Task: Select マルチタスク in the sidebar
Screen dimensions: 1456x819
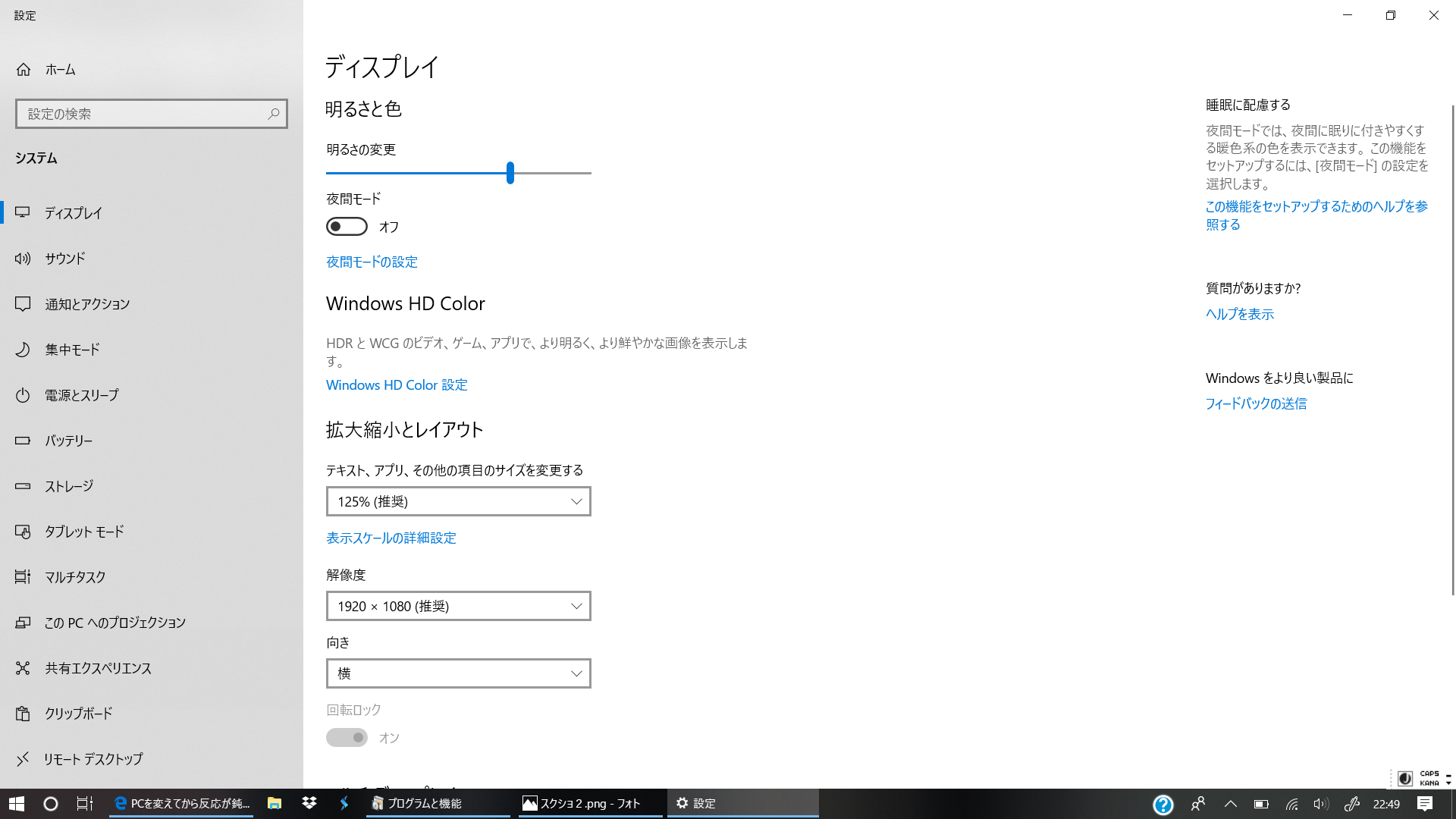Action: (x=75, y=577)
